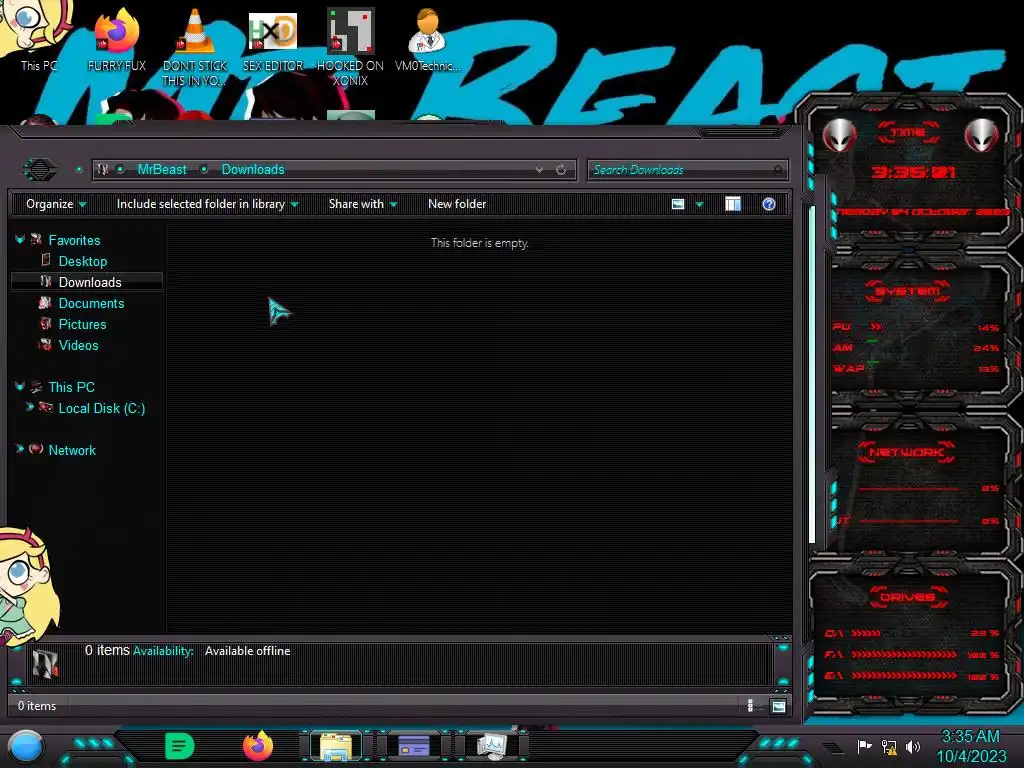The width and height of the screenshot is (1024, 768).
Task: Open the HOOKED ON XONIX desktop shortcut
Action: pyautogui.click(x=350, y=47)
